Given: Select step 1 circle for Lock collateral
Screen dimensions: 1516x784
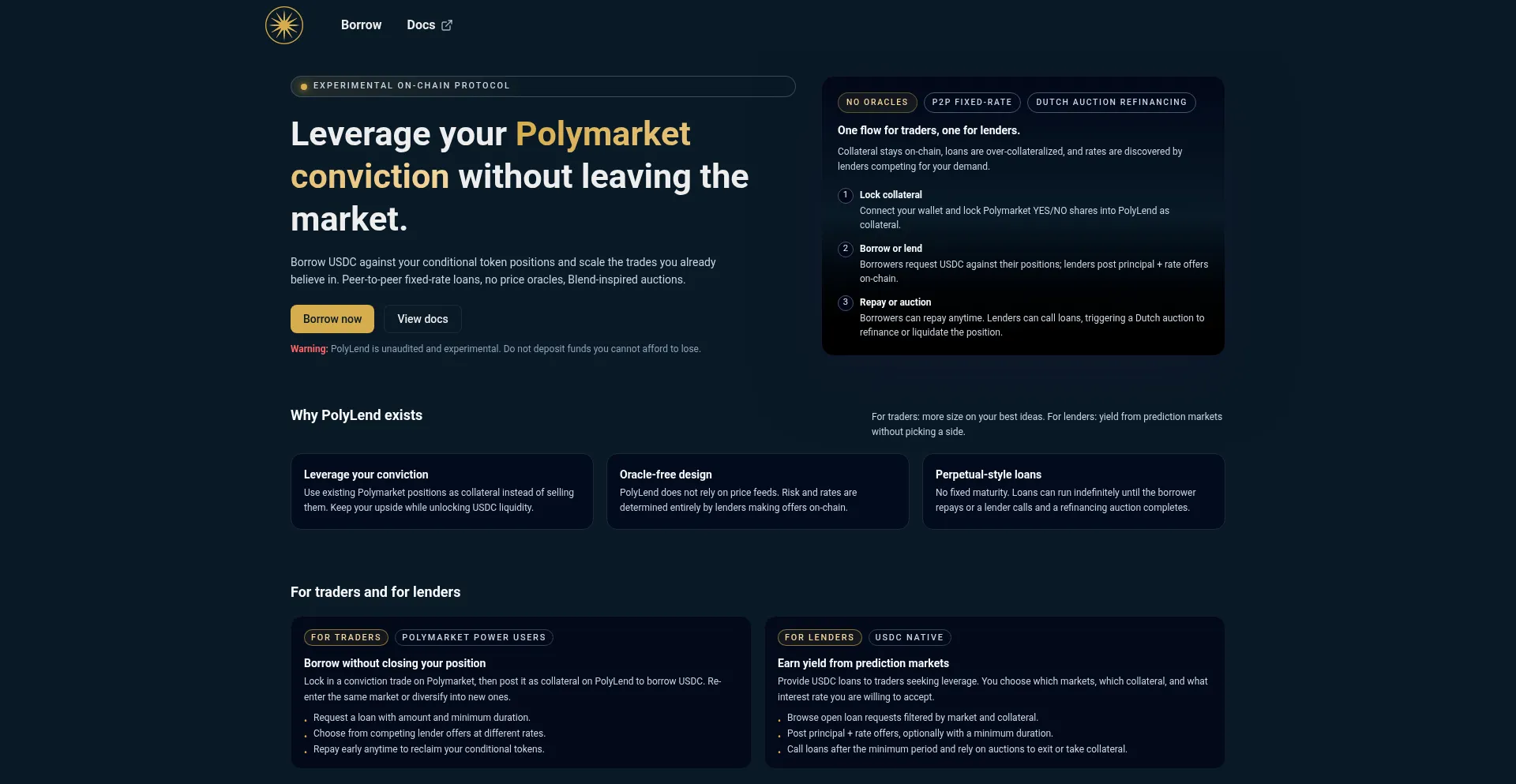Looking at the screenshot, I should click(x=846, y=195).
